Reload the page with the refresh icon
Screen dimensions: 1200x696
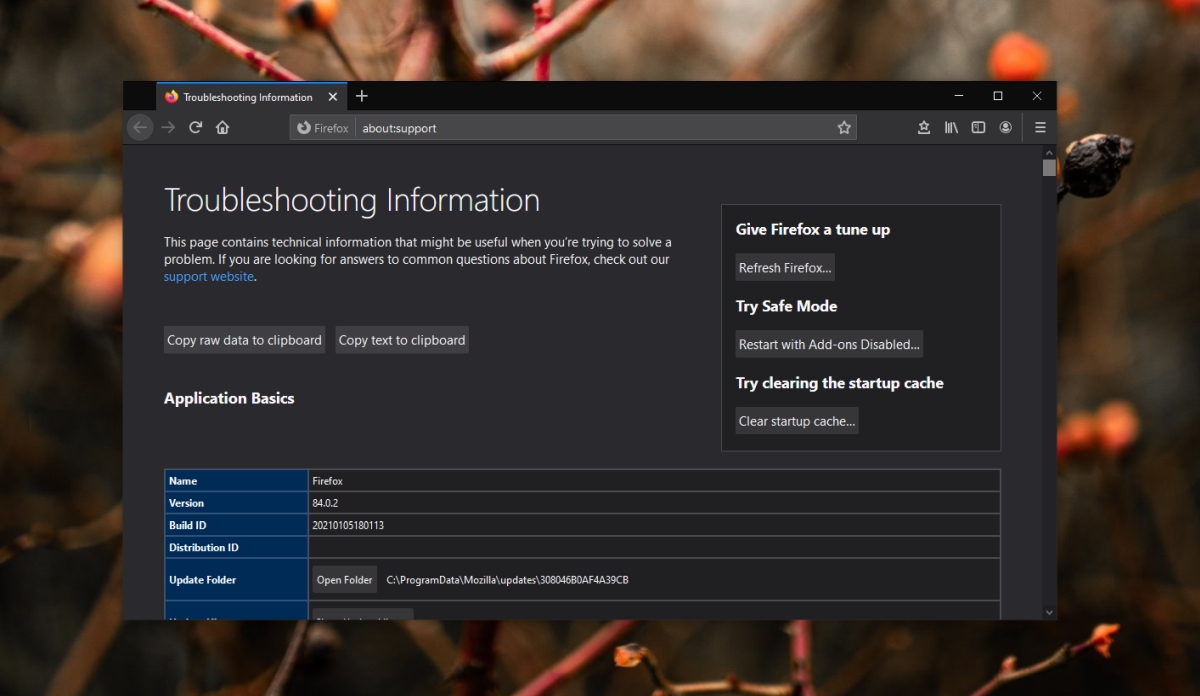pos(196,128)
